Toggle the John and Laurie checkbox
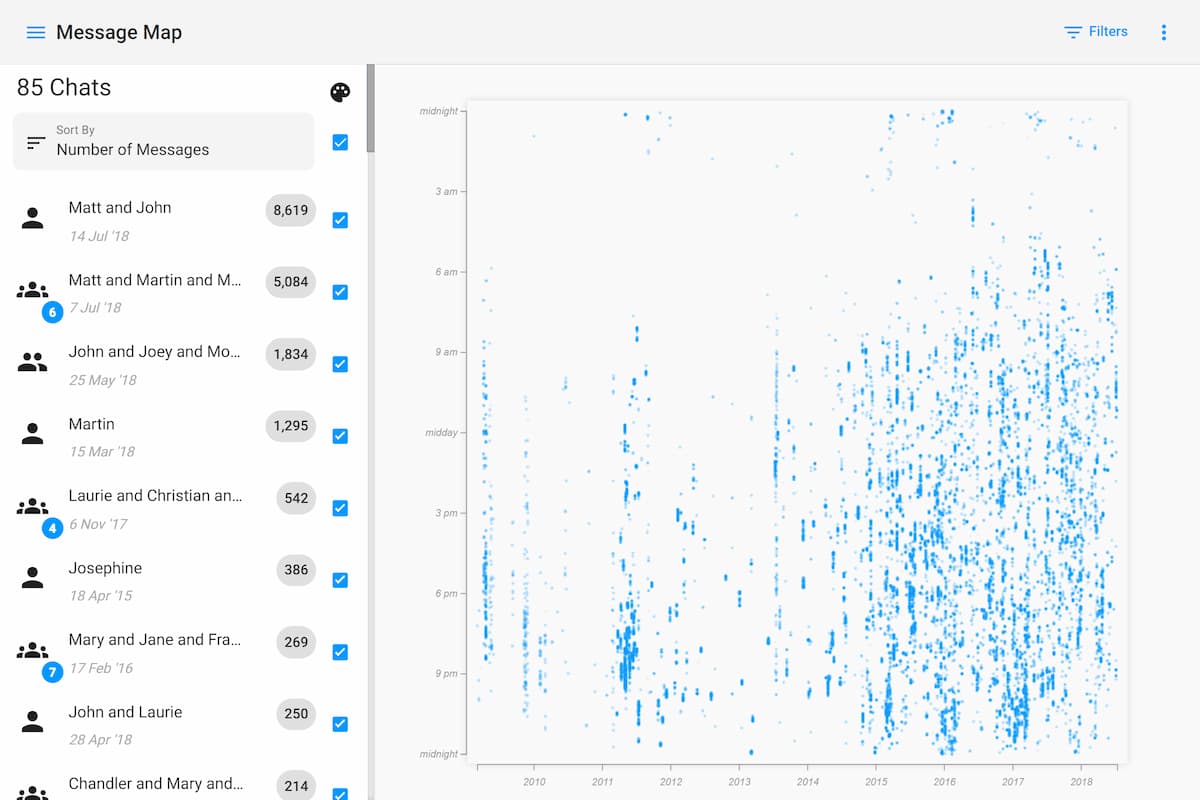The width and height of the screenshot is (1200, 800). 340,724
